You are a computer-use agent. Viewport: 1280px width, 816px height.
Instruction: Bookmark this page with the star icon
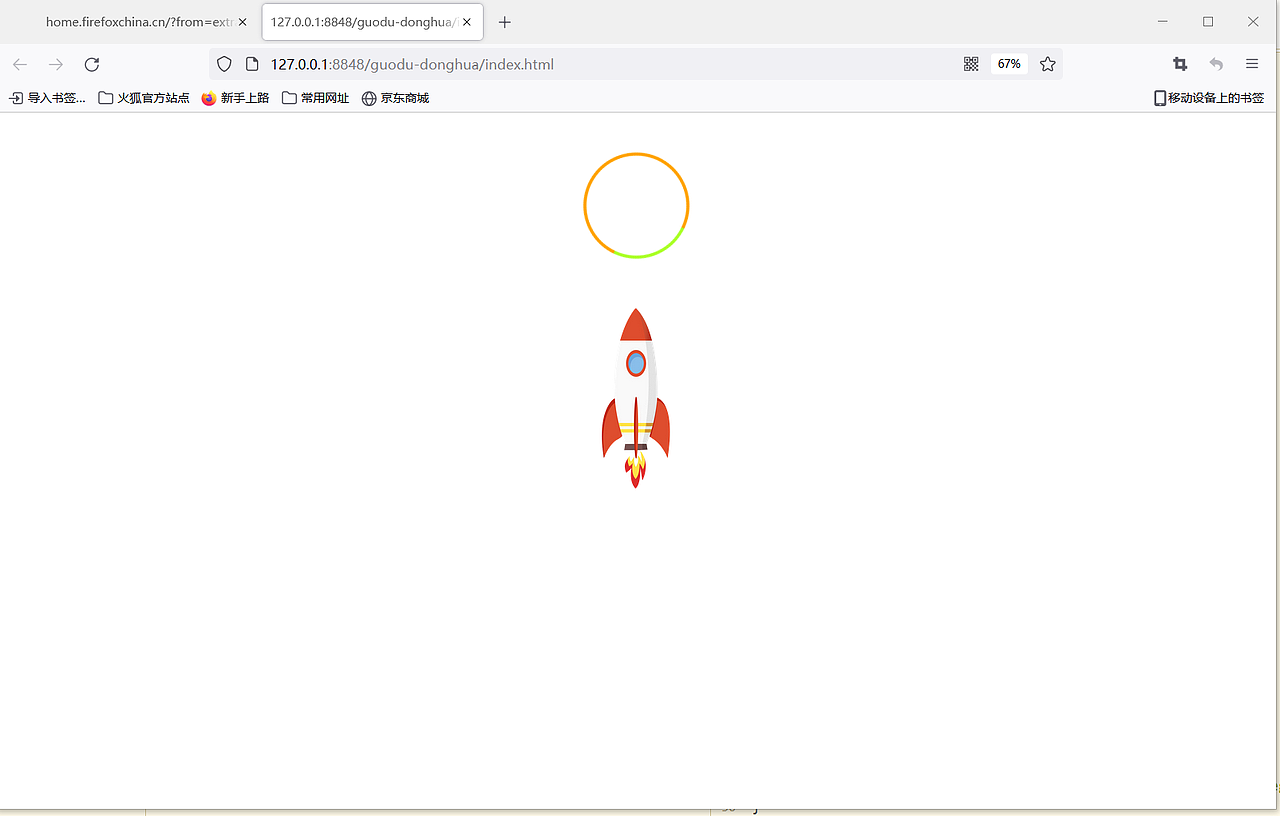[1047, 64]
